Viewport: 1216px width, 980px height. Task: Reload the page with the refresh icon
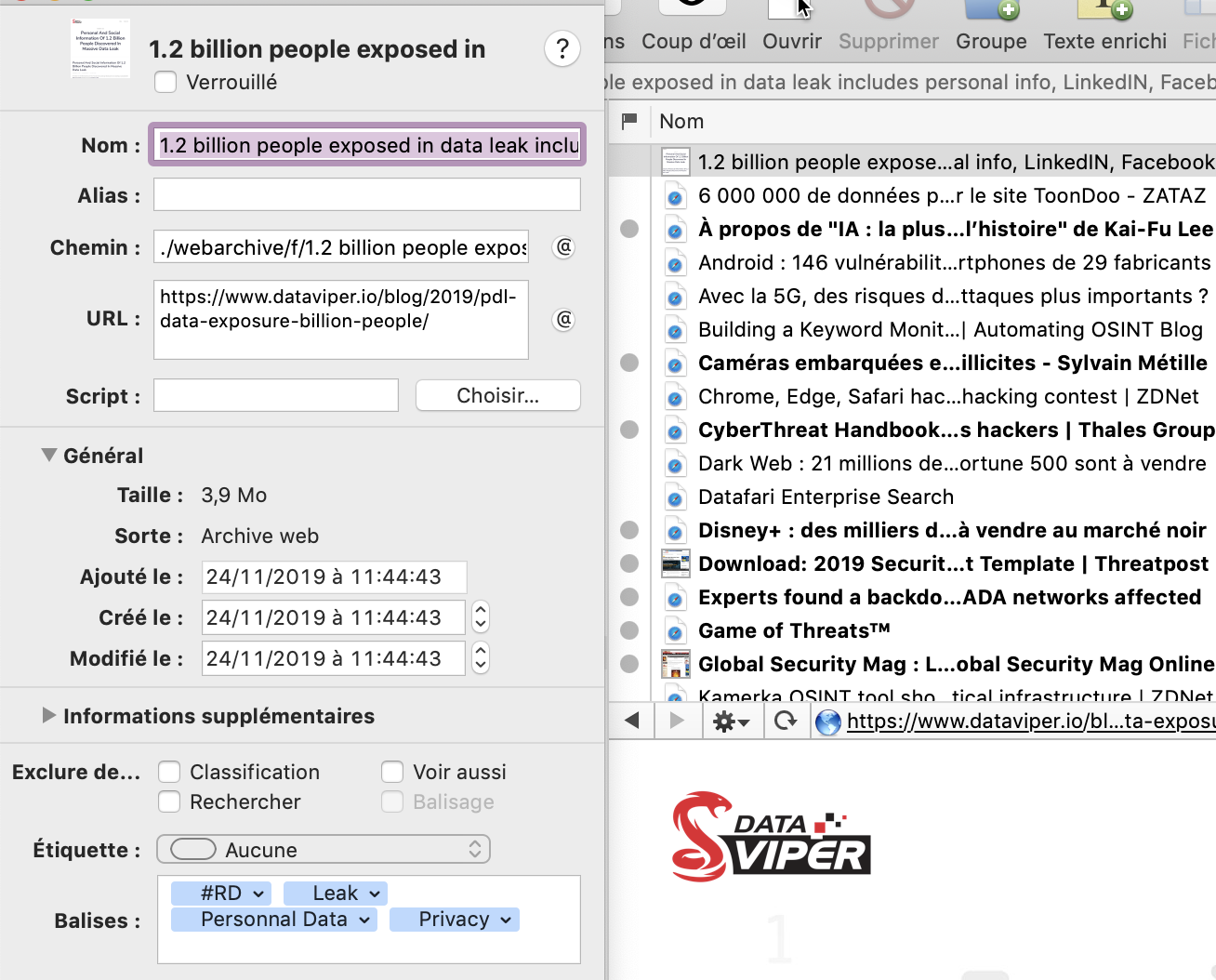pyautogui.click(x=786, y=721)
